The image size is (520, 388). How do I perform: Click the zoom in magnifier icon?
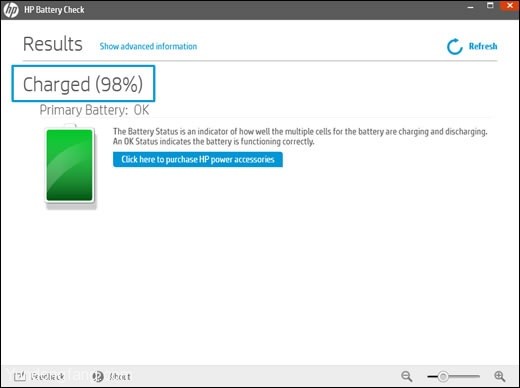[x=499, y=376]
